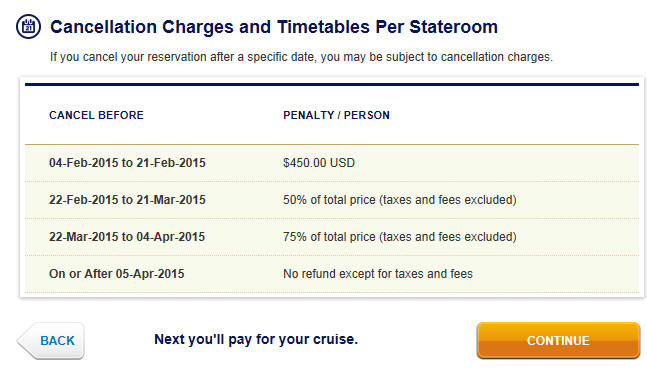647x387 pixels.
Task: Click the No refund except for taxes text
Action: tap(378, 274)
